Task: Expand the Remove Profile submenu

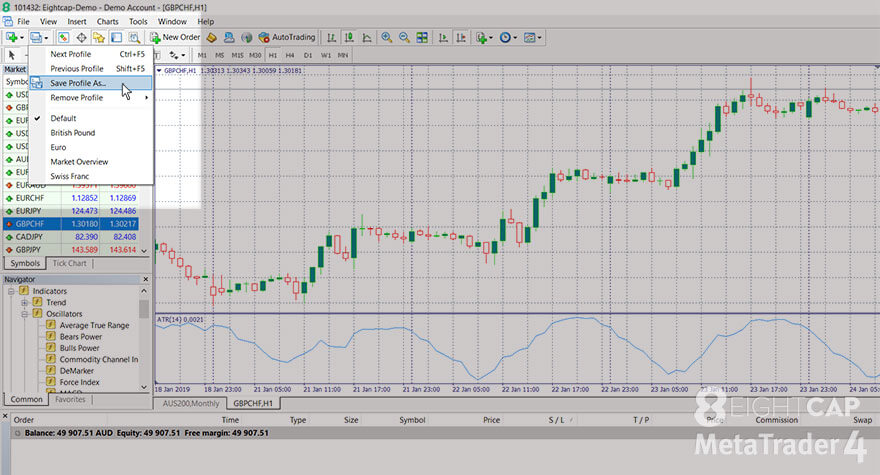Action: coord(91,98)
